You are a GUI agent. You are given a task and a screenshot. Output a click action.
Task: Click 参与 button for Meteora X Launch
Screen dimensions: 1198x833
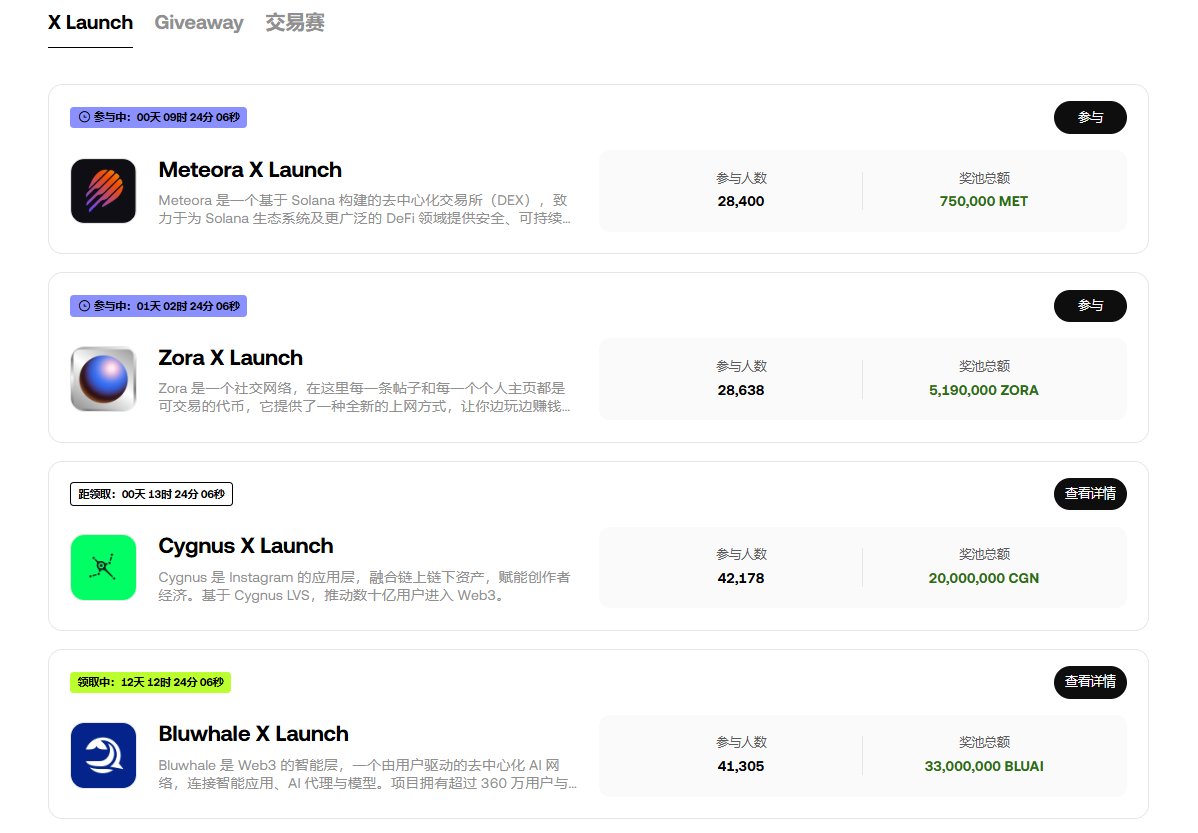(1090, 117)
